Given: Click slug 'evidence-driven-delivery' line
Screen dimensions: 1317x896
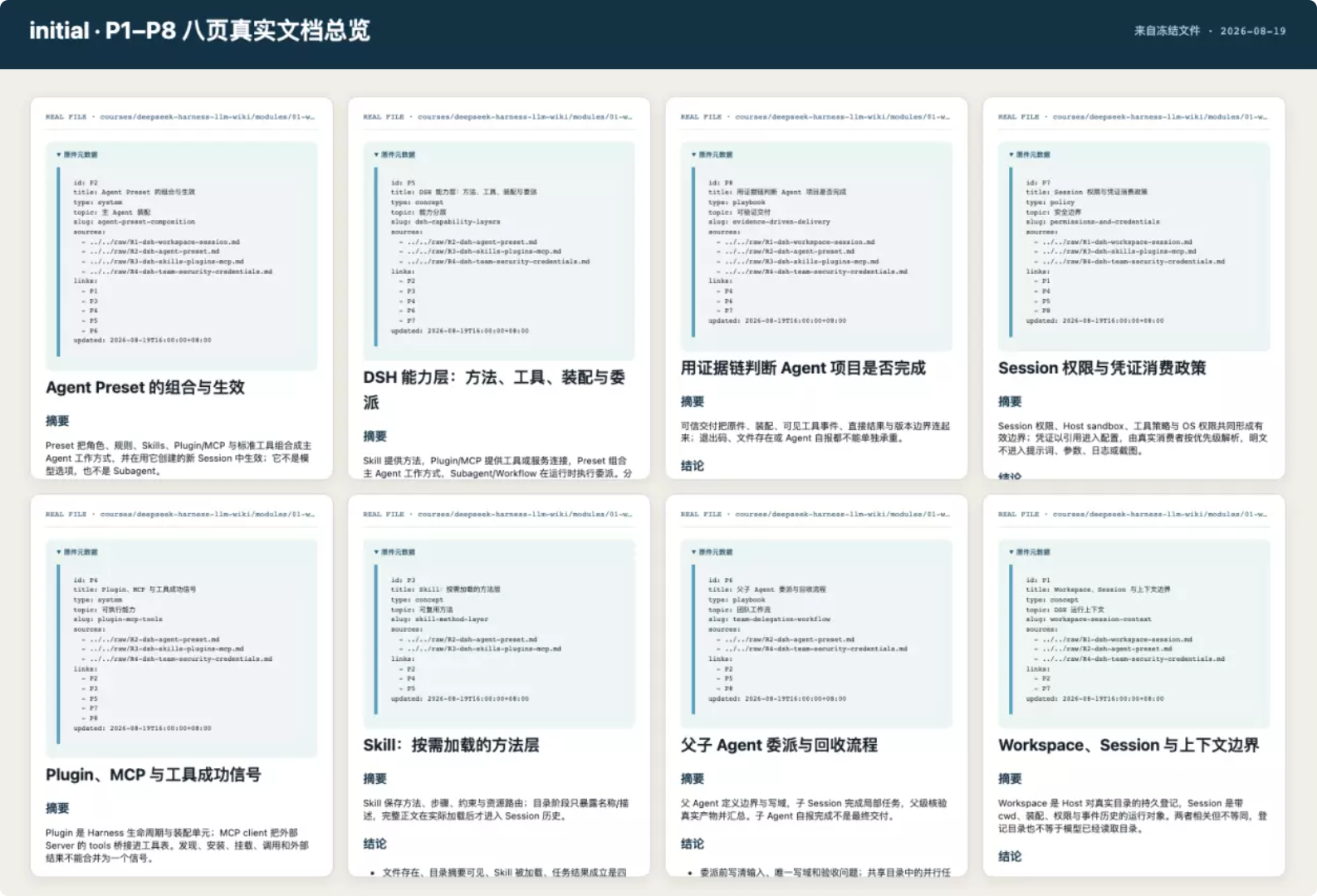Looking at the screenshot, I should coord(769,222).
